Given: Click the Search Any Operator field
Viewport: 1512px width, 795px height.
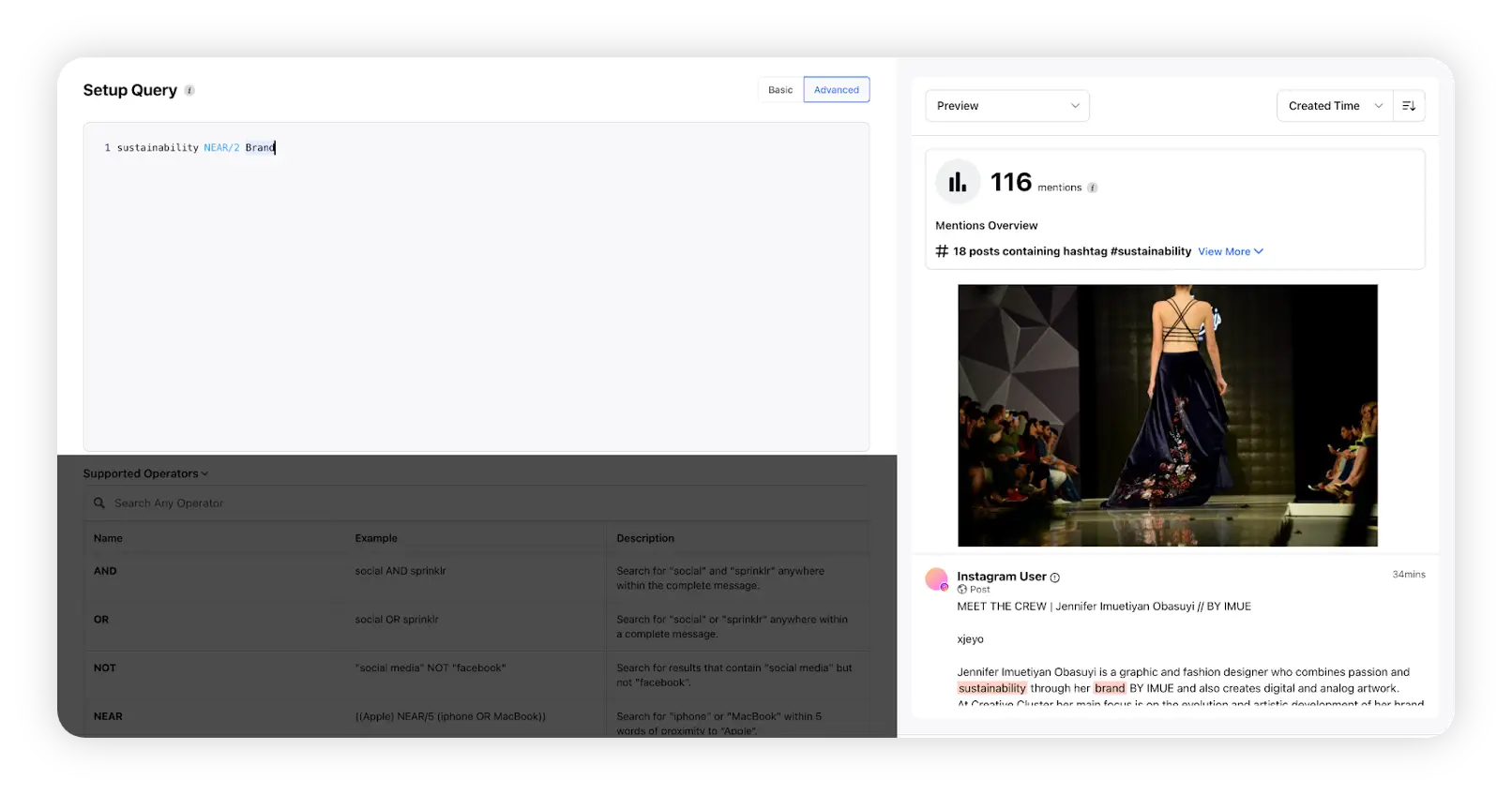Looking at the screenshot, I should pos(476,503).
